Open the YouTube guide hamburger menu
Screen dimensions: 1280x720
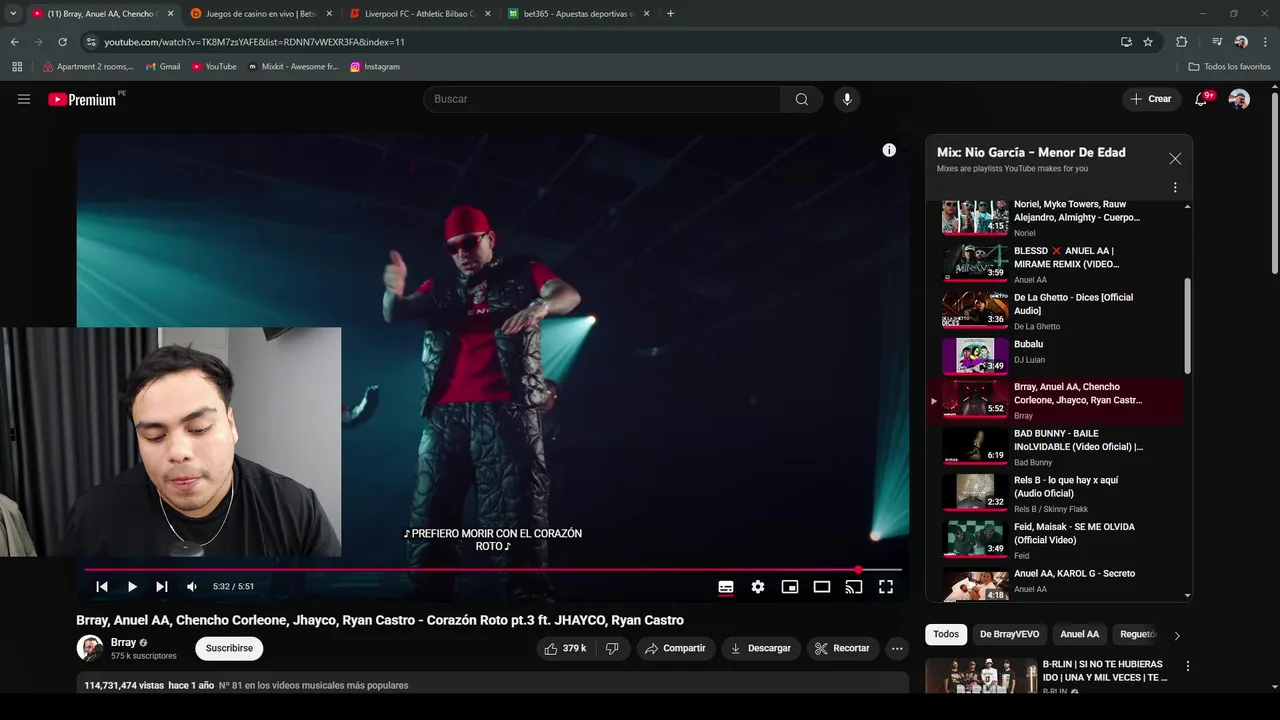tap(24, 99)
